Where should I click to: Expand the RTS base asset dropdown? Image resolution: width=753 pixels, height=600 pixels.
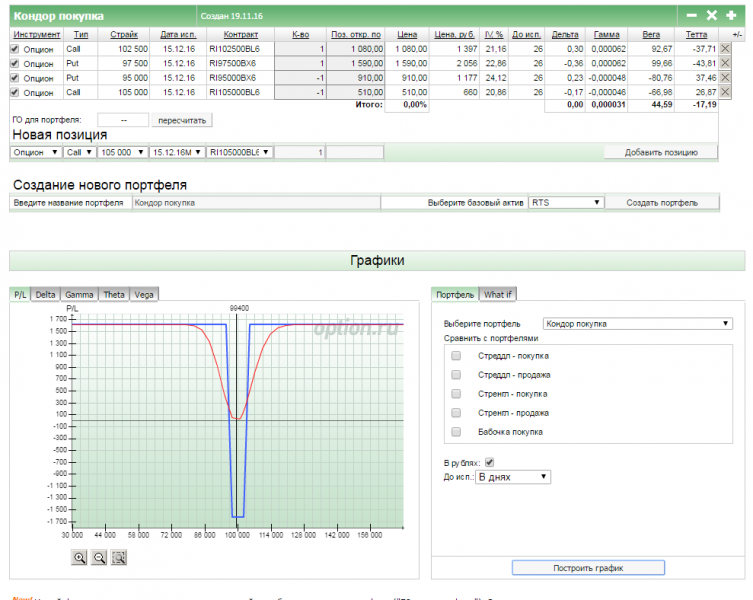click(566, 202)
